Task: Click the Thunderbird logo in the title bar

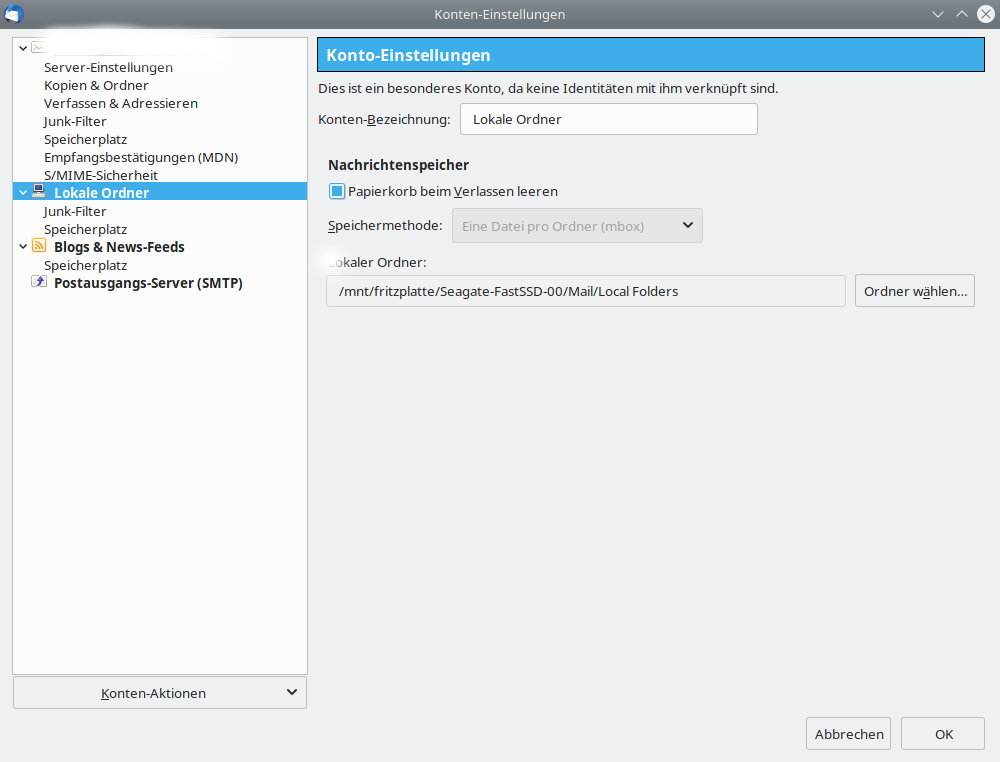Action: [14, 14]
